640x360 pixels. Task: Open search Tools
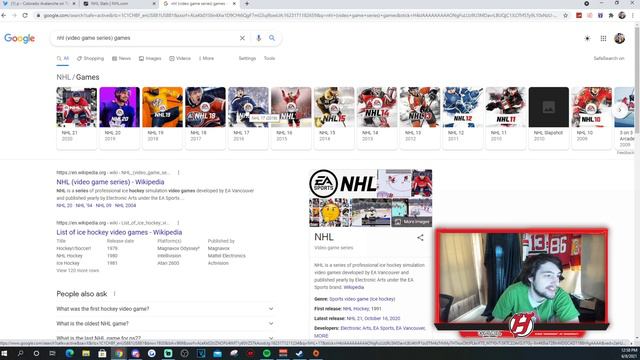(269, 59)
